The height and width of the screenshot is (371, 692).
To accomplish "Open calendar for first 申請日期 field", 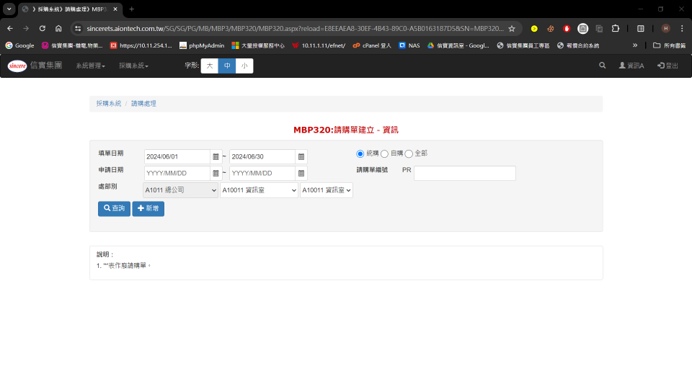I will coord(216,173).
